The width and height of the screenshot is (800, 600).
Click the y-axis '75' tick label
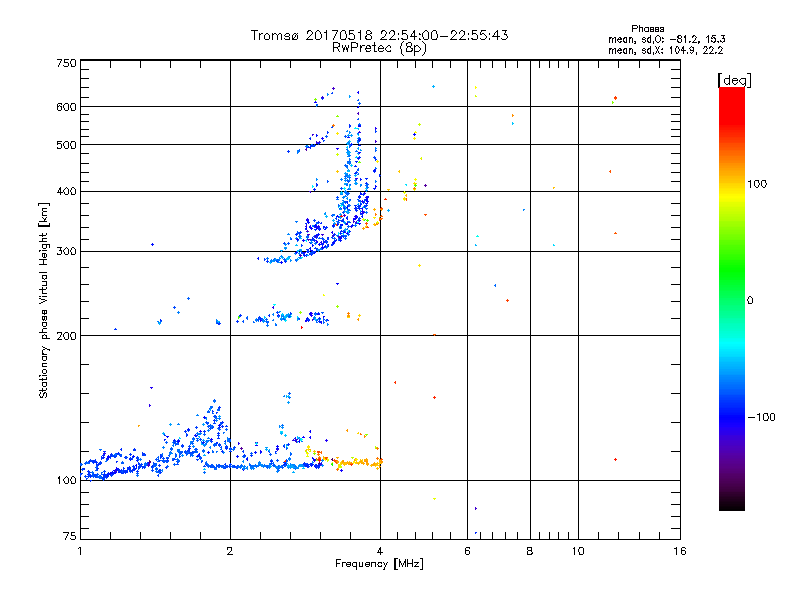[x=70, y=536]
